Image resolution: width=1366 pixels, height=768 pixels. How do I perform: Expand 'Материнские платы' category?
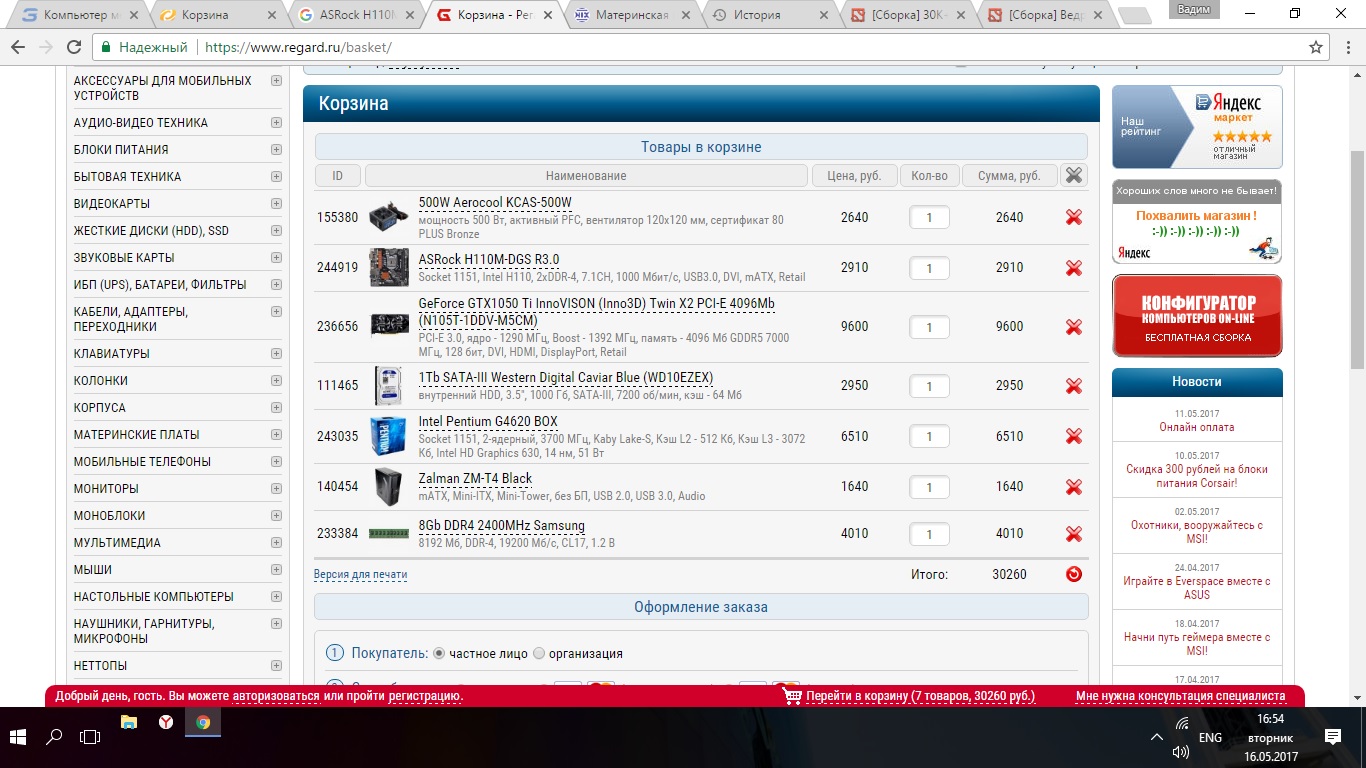(276, 435)
